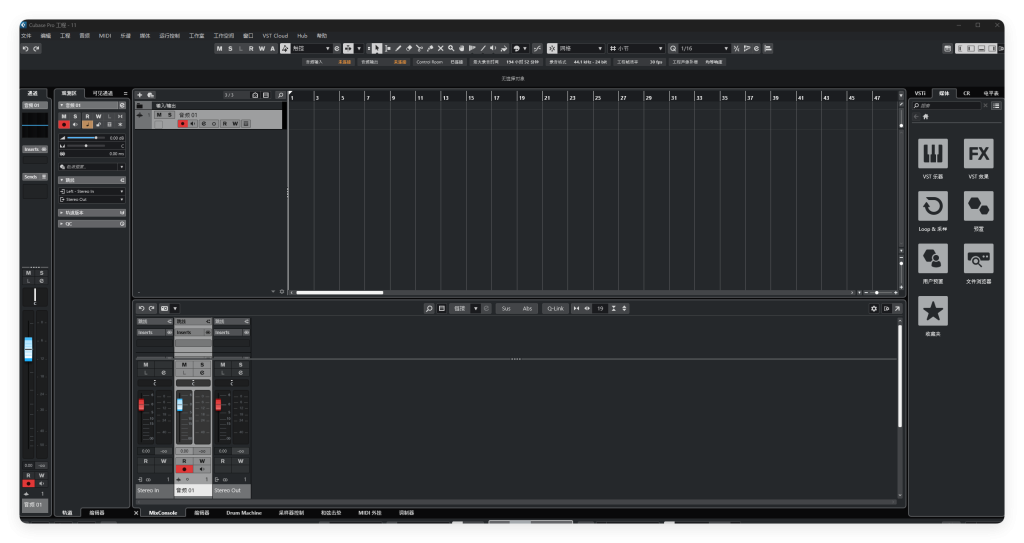
Task: Select the Draw pencil tool
Action: pyautogui.click(x=398, y=48)
